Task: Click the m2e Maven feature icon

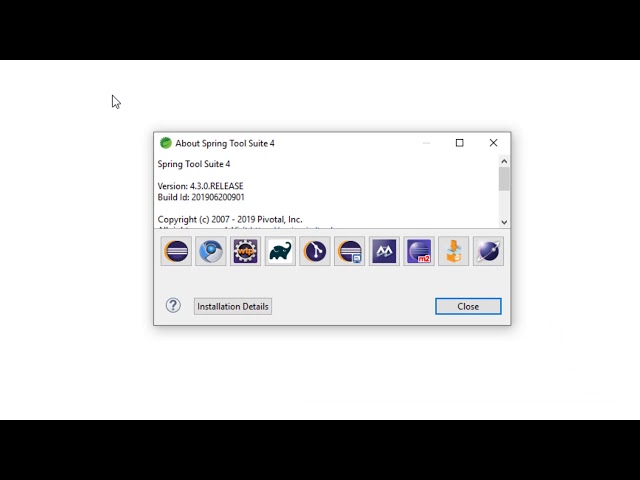Action: 419,251
